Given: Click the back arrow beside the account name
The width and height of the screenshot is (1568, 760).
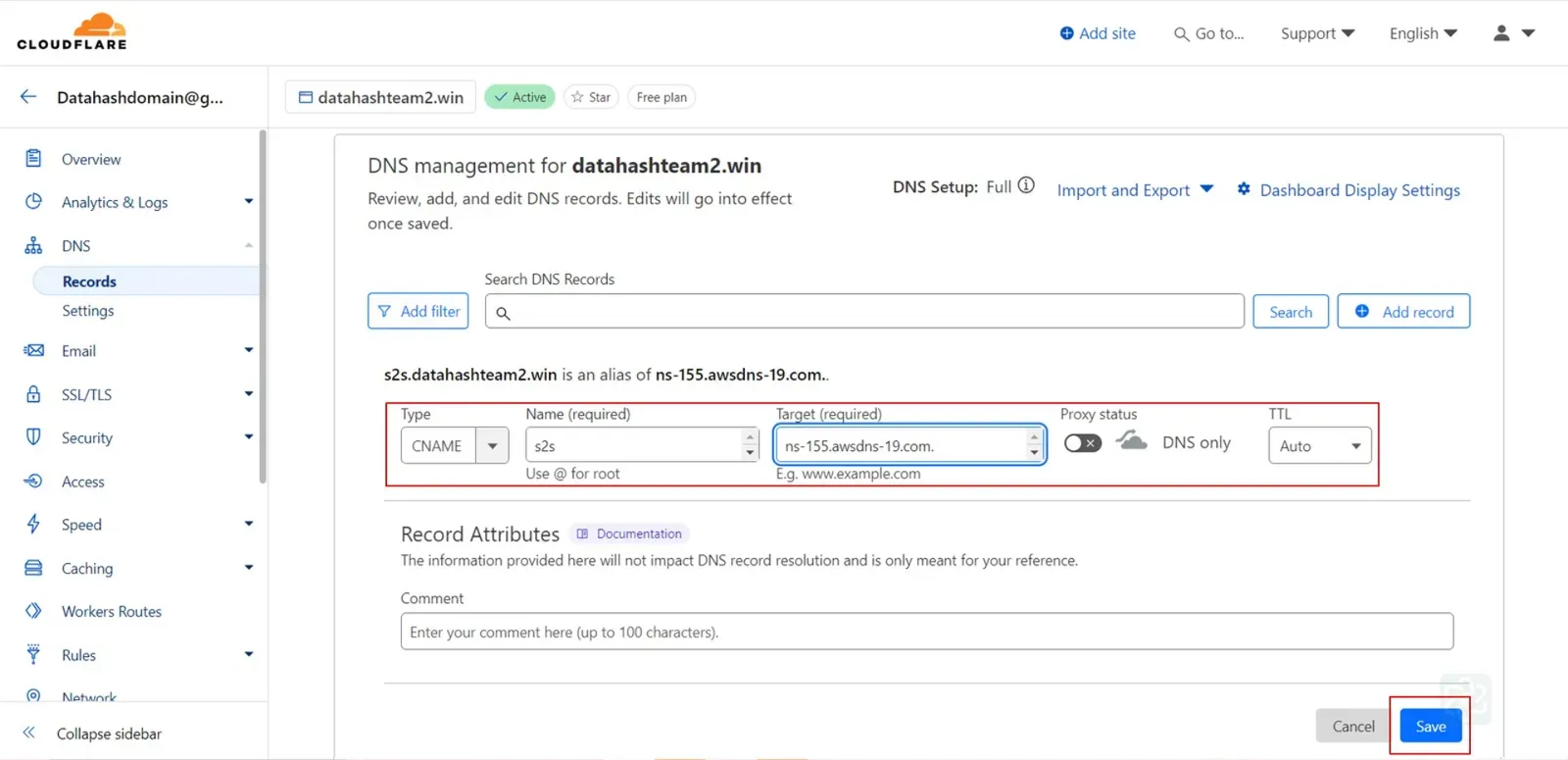Looking at the screenshot, I should tap(28, 96).
